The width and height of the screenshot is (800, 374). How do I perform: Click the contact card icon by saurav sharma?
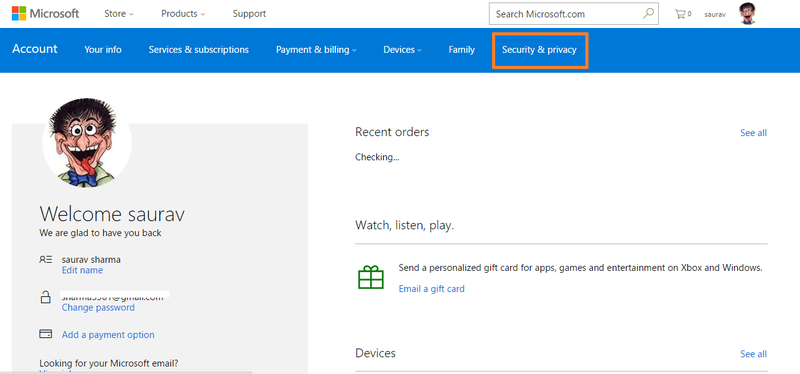point(46,259)
